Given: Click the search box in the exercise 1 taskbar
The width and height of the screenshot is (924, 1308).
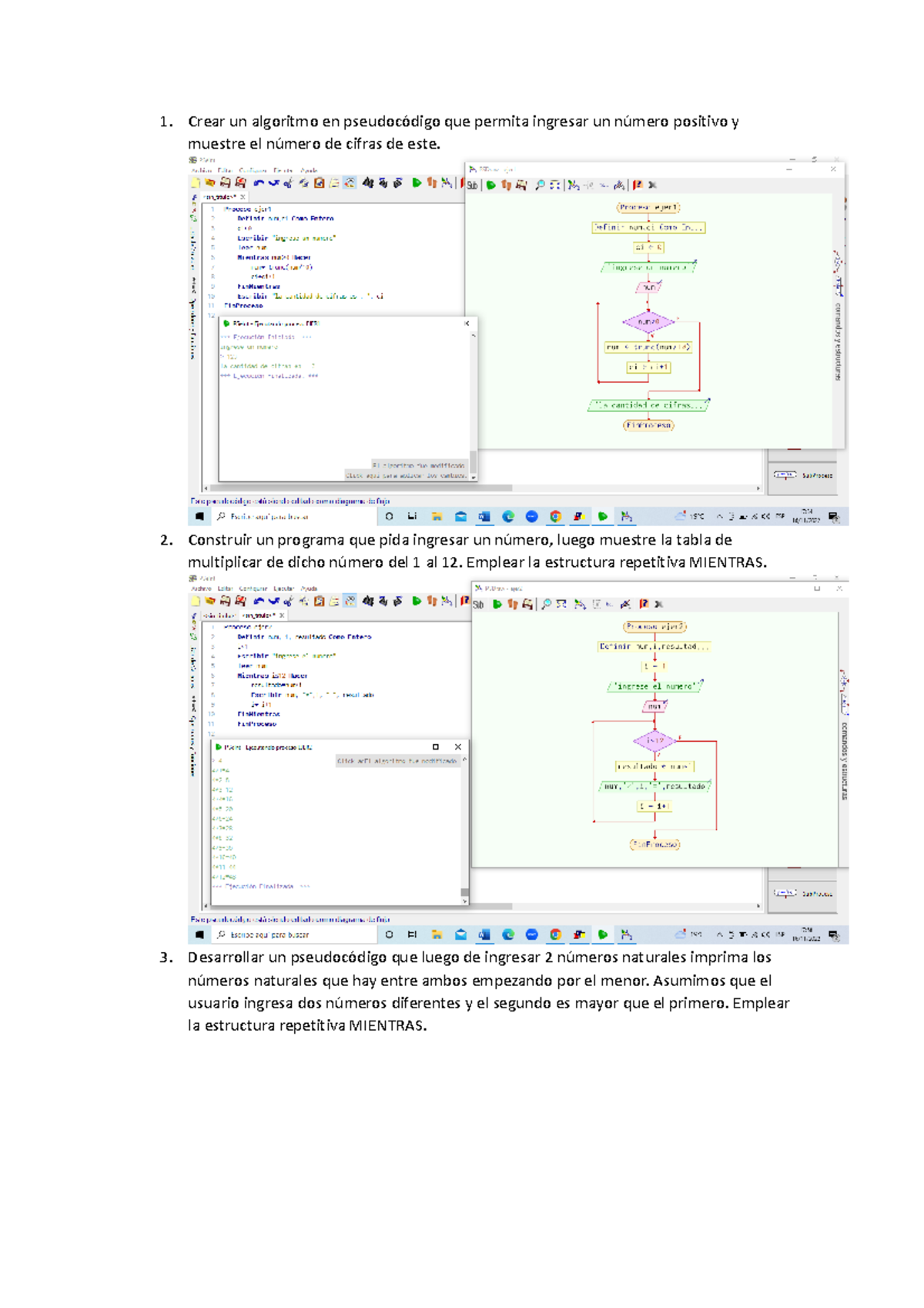Looking at the screenshot, I should 293,517.
